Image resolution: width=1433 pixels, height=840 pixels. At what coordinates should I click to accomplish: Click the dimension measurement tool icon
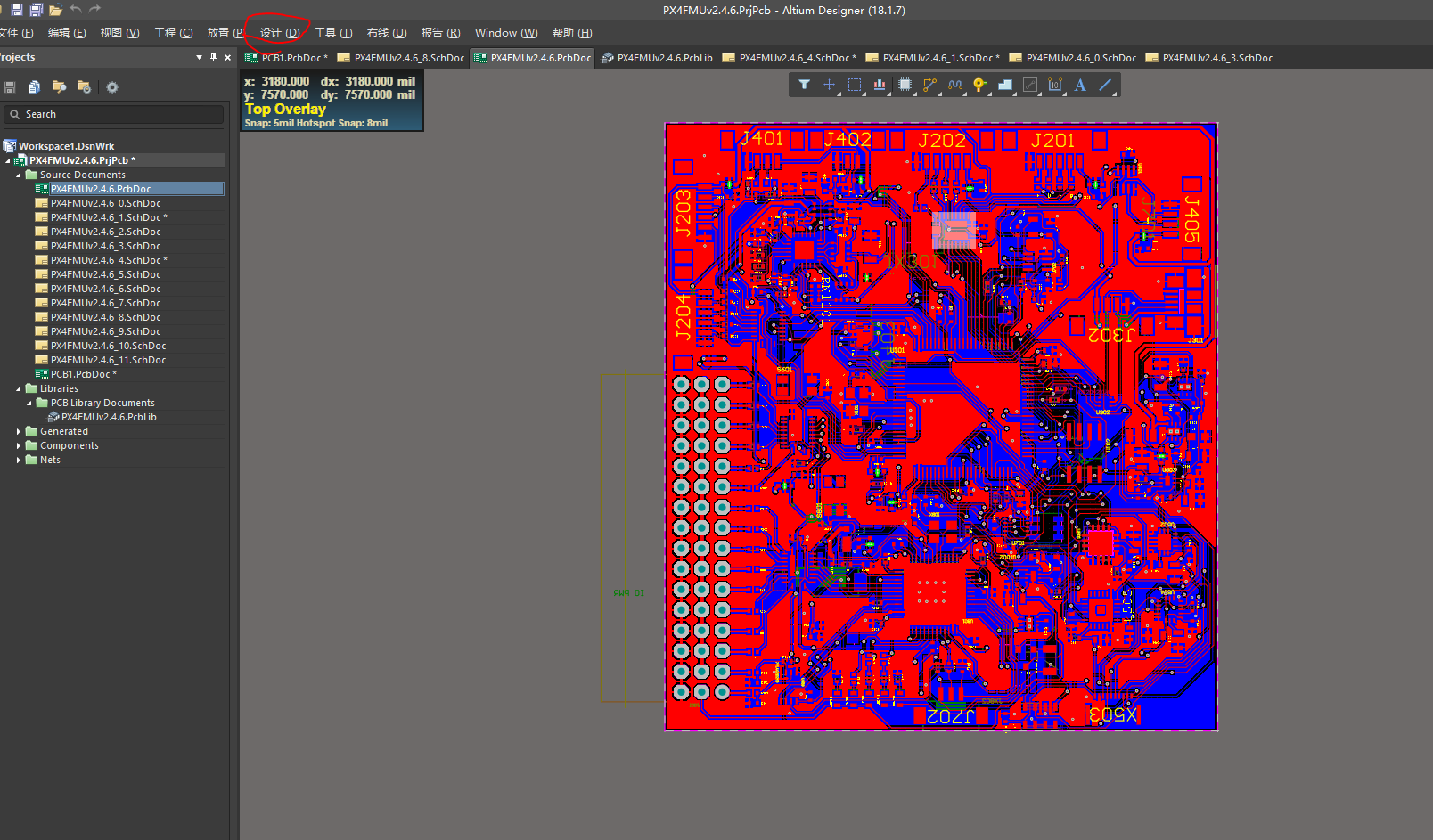pyautogui.click(x=1055, y=85)
